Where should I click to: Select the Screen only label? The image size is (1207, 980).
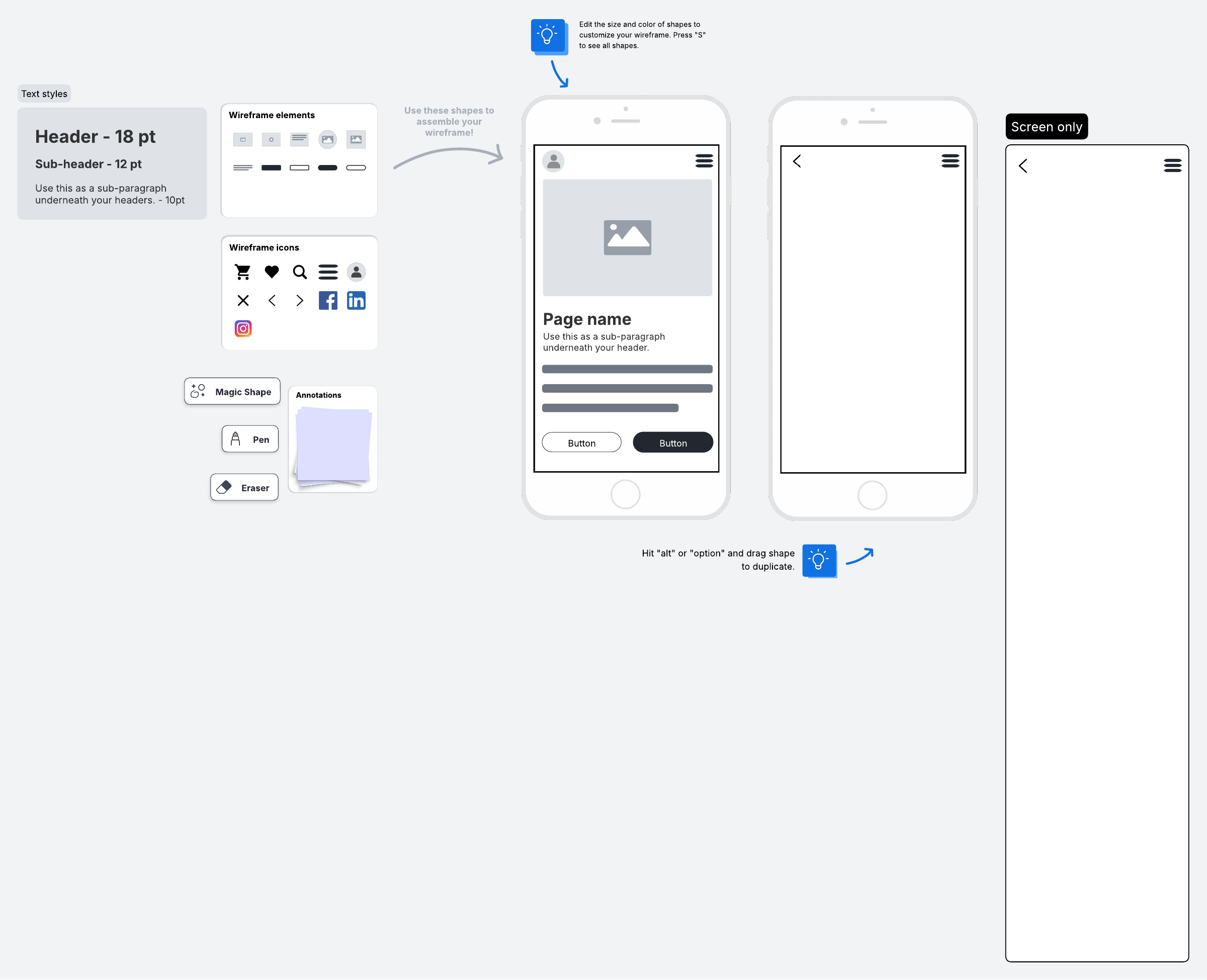pos(1046,126)
